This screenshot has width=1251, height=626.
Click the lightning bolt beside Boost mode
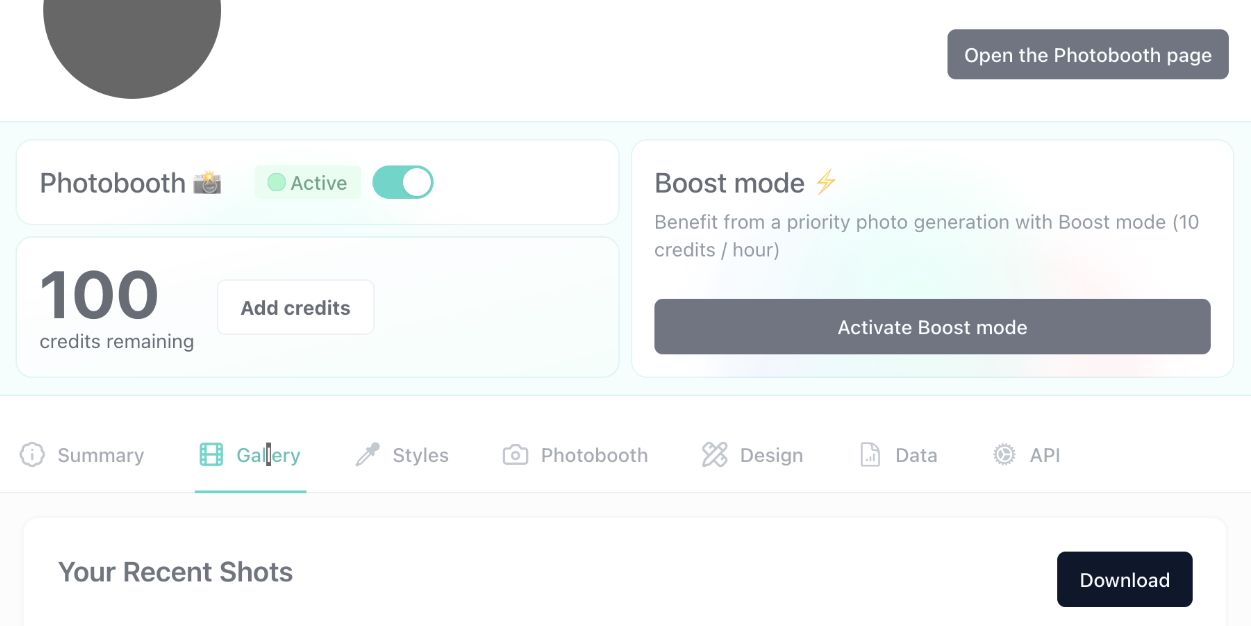point(825,182)
